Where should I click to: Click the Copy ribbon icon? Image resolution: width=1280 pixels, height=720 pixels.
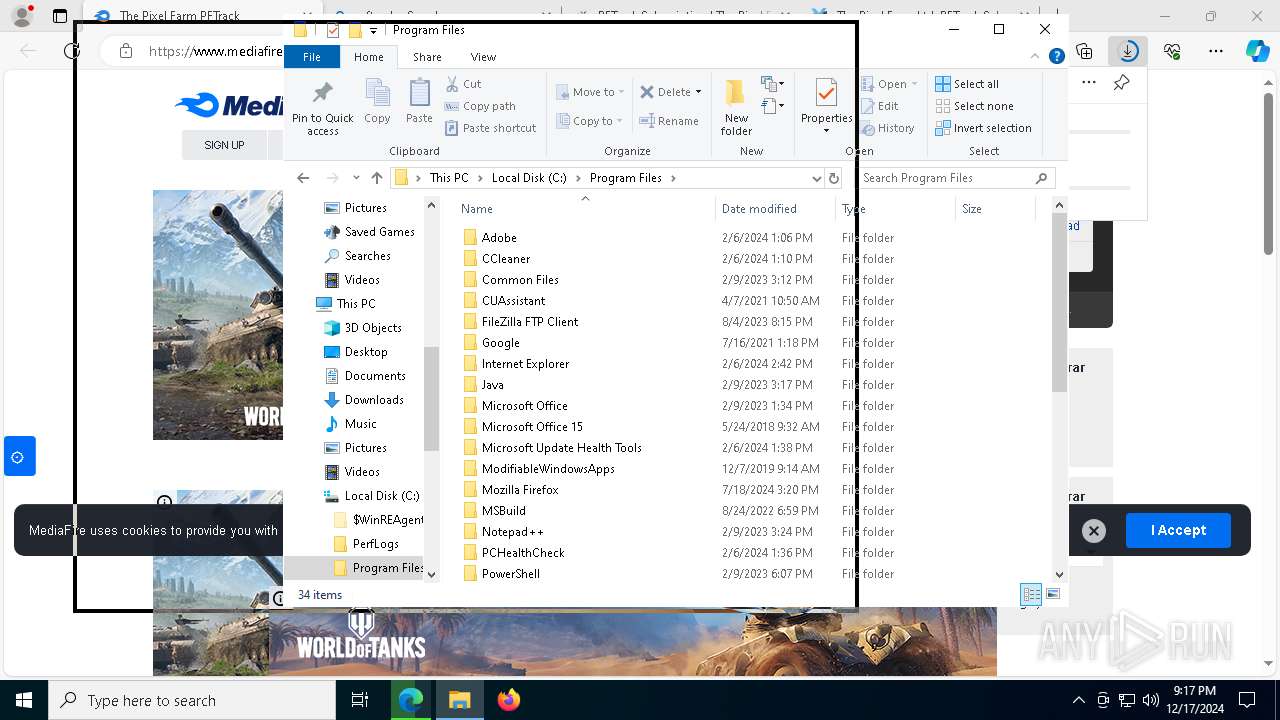(x=377, y=101)
